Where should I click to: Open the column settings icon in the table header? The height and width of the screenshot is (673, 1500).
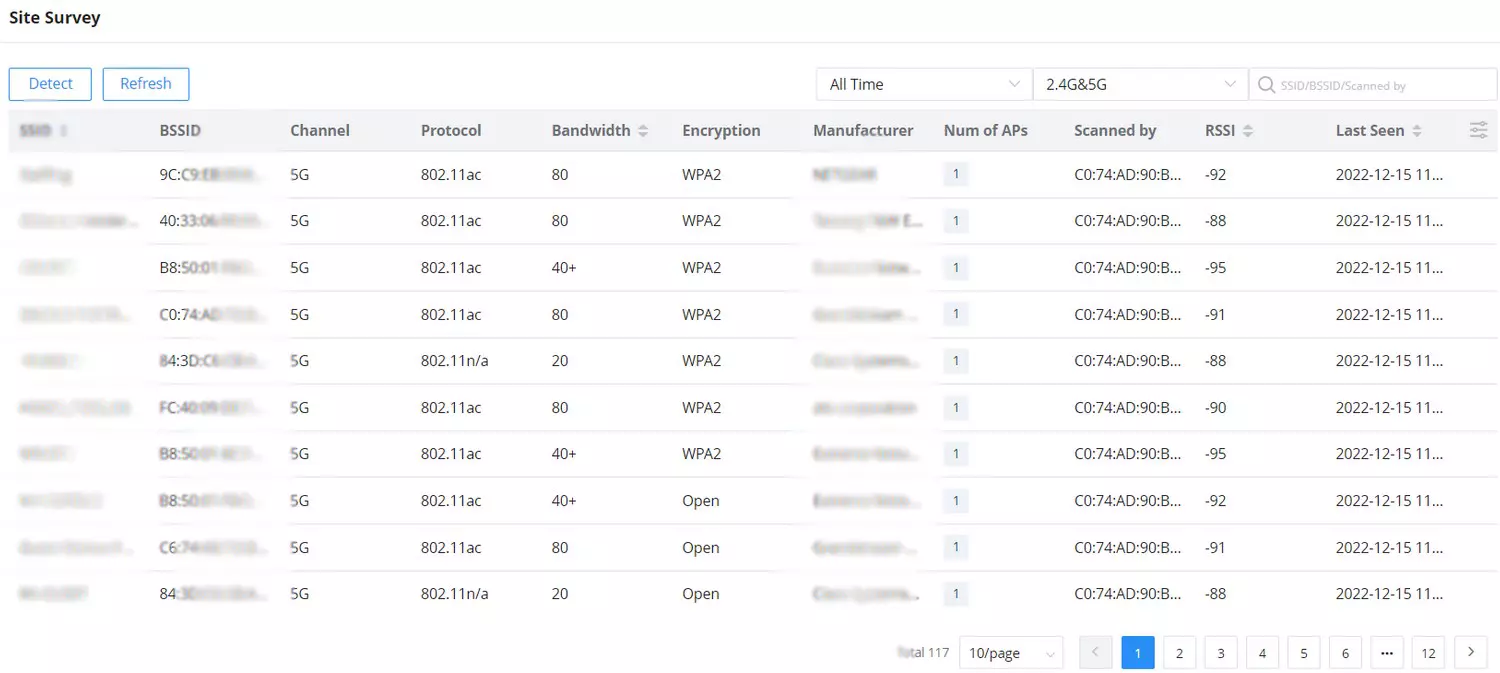[1478, 130]
